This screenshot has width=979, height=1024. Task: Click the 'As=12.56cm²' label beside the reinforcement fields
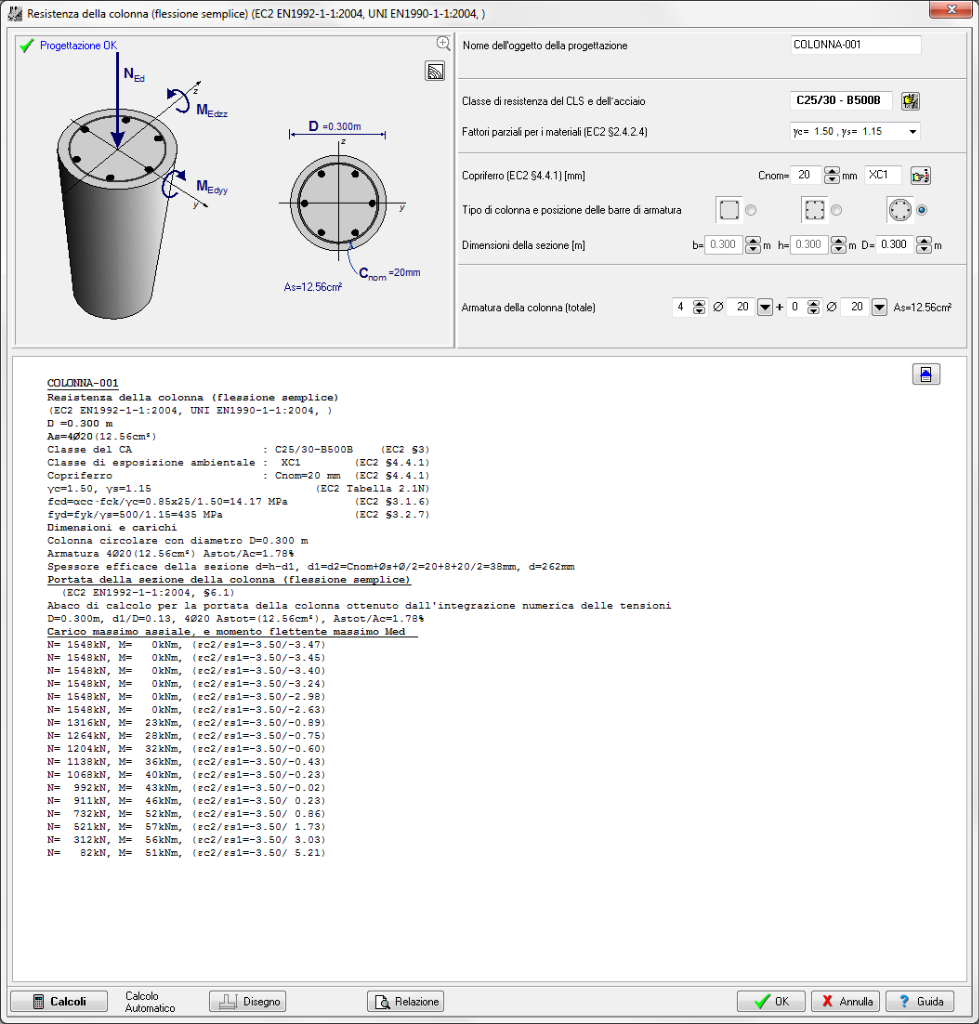922,308
